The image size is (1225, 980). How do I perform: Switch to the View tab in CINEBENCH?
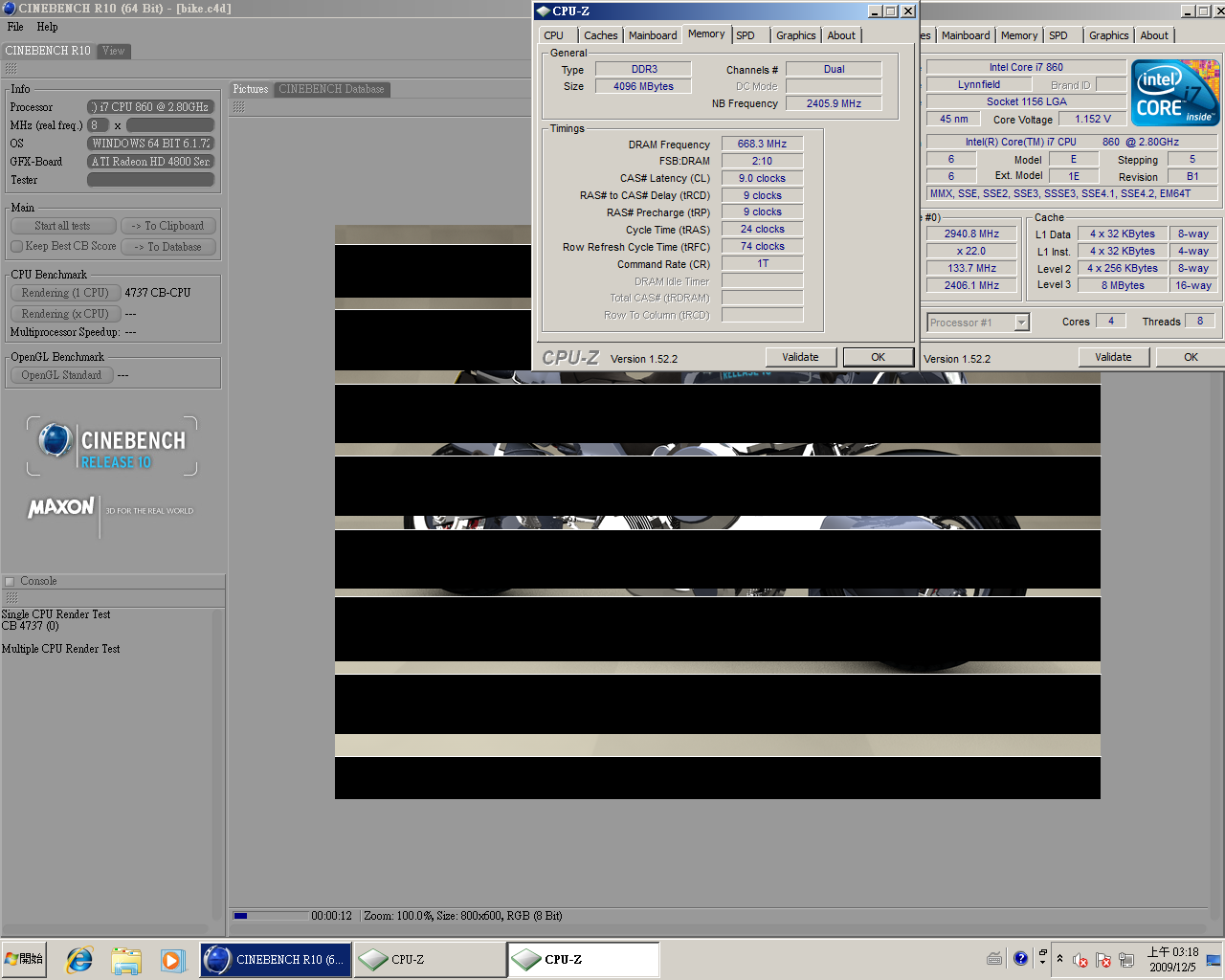pyautogui.click(x=114, y=51)
